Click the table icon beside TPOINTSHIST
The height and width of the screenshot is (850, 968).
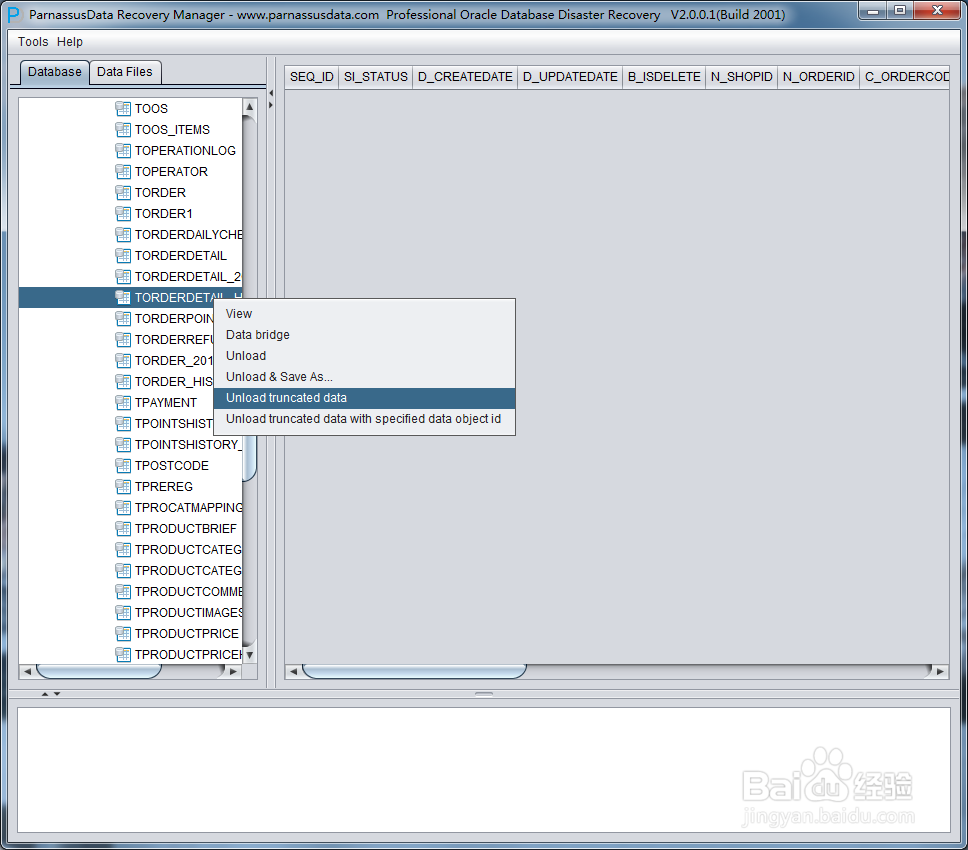click(x=123, y=423)
